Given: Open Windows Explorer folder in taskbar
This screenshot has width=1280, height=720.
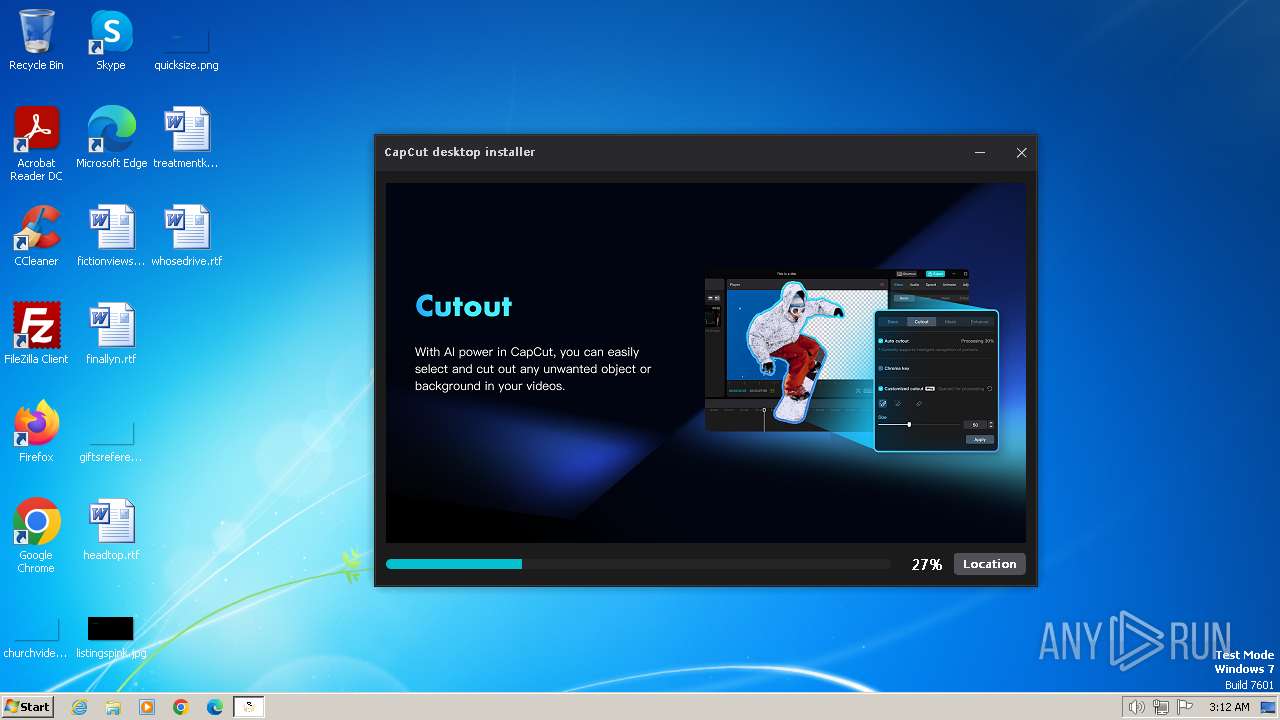Looking at the screenshot, I should [x=113, y=707].
